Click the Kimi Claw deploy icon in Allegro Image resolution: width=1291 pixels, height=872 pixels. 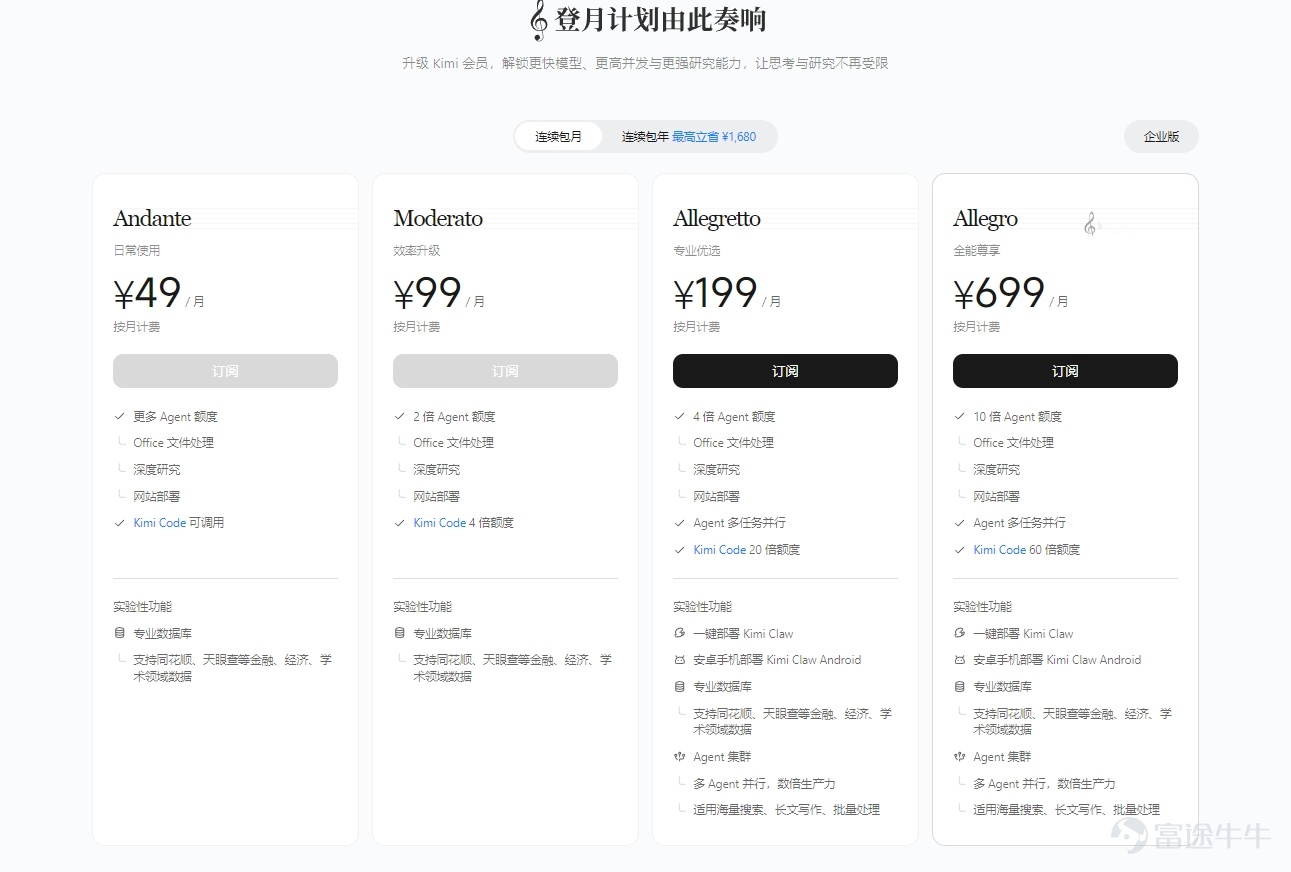pyautogui.click(x=960, y=633)
